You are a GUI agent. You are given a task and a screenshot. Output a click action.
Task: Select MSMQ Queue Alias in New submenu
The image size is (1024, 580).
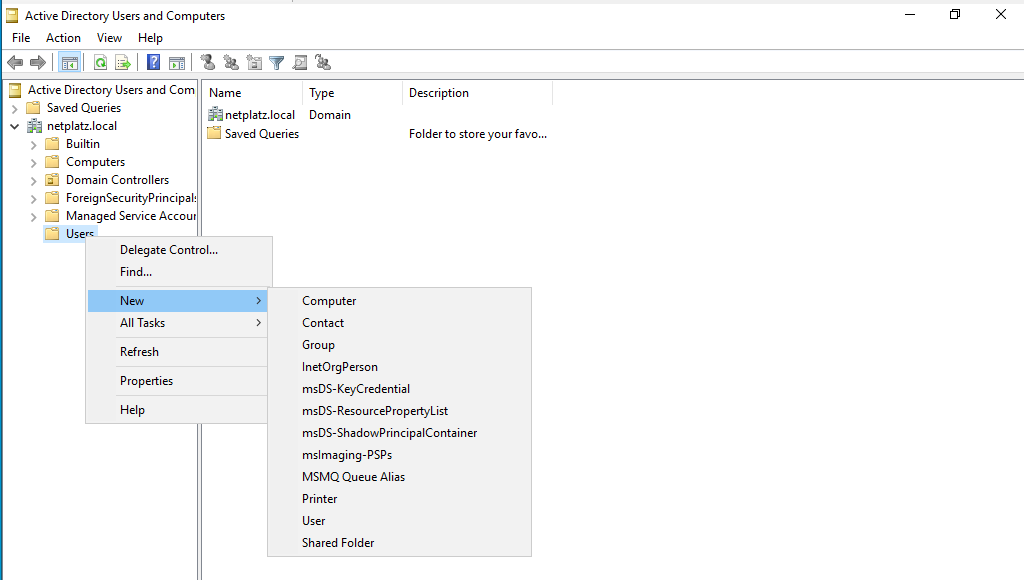(x=400, y=477)
